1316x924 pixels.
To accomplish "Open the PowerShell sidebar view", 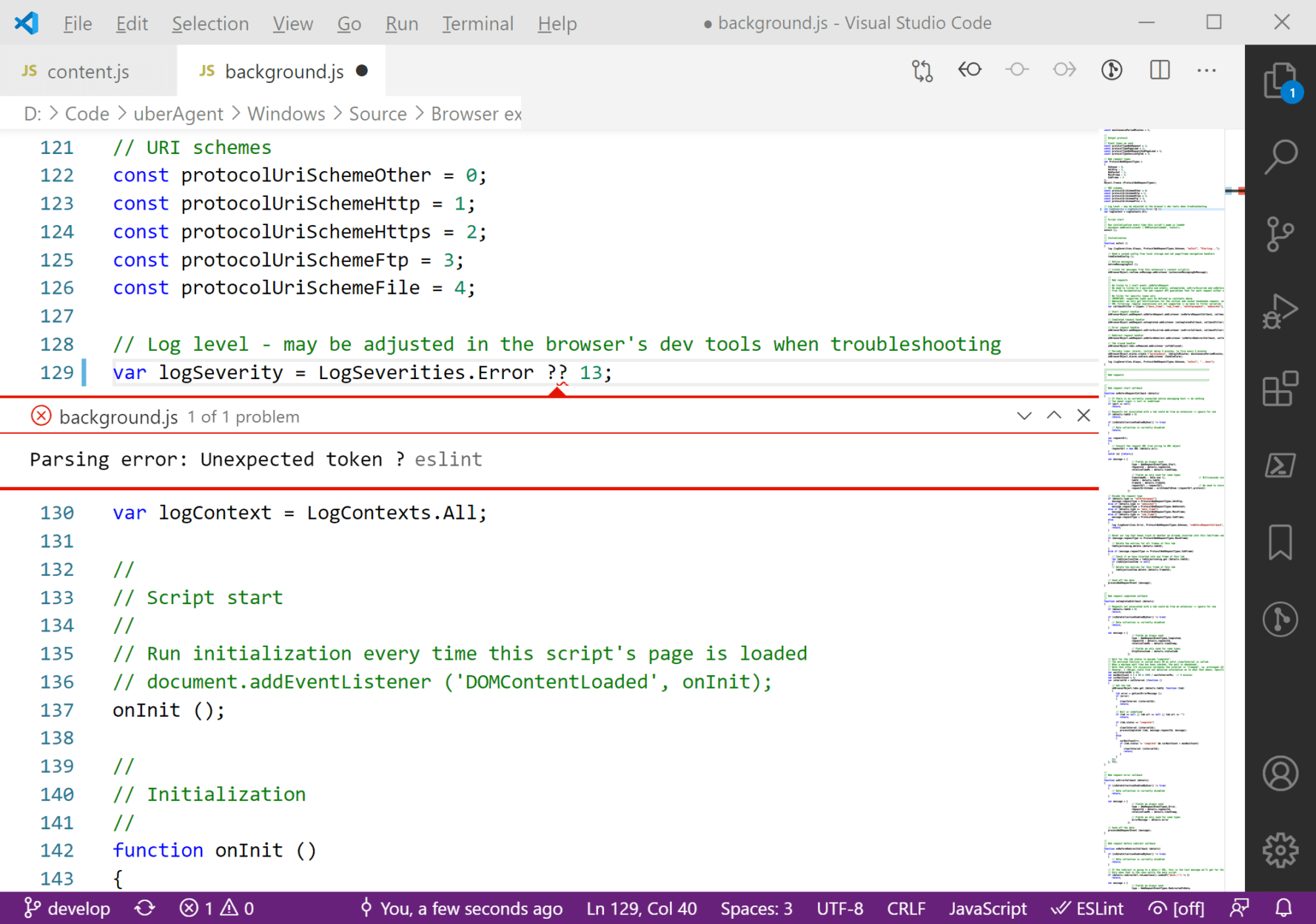I will (x=1280, y=466).
